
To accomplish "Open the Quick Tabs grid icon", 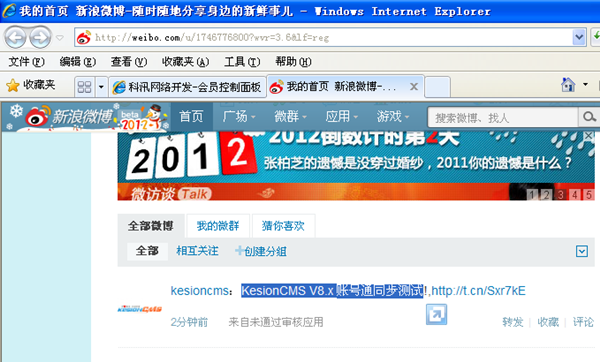I will [84, 87].
